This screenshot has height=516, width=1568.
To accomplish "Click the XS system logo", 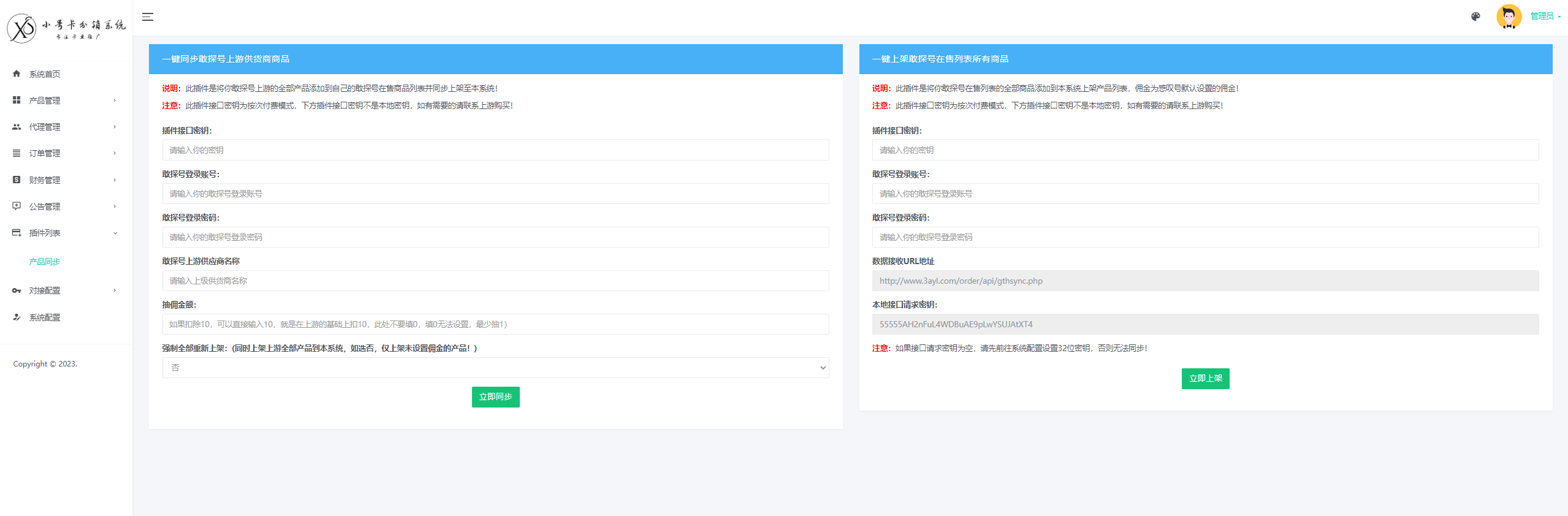I will pos(66,28).
